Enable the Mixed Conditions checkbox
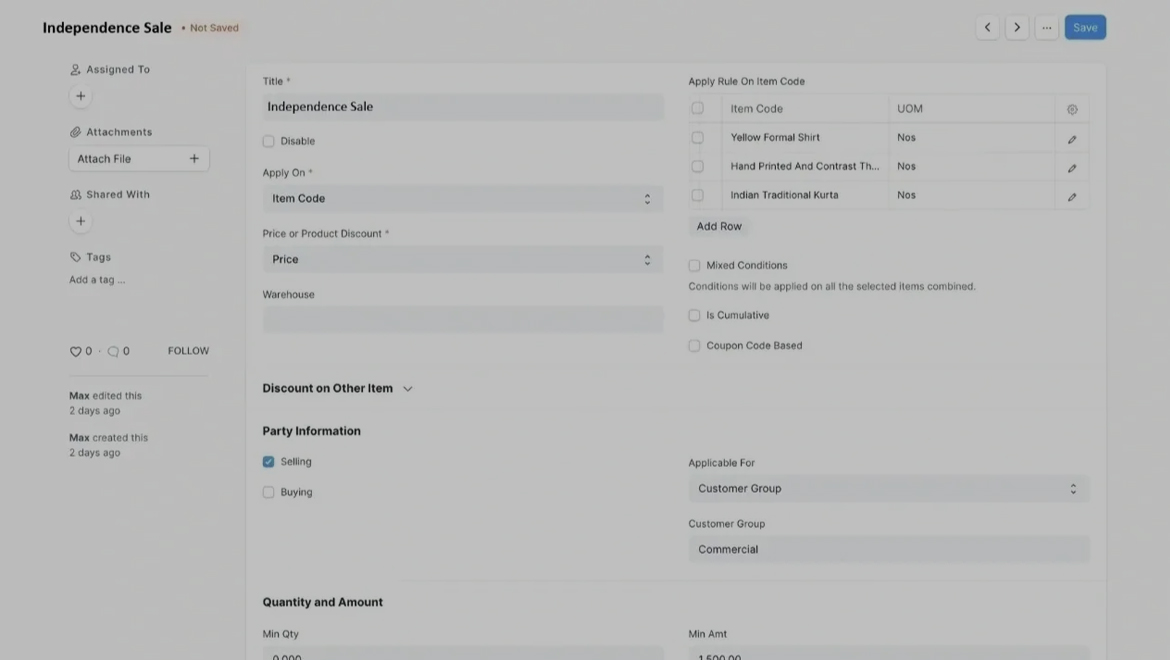 [x=694, y=265]
